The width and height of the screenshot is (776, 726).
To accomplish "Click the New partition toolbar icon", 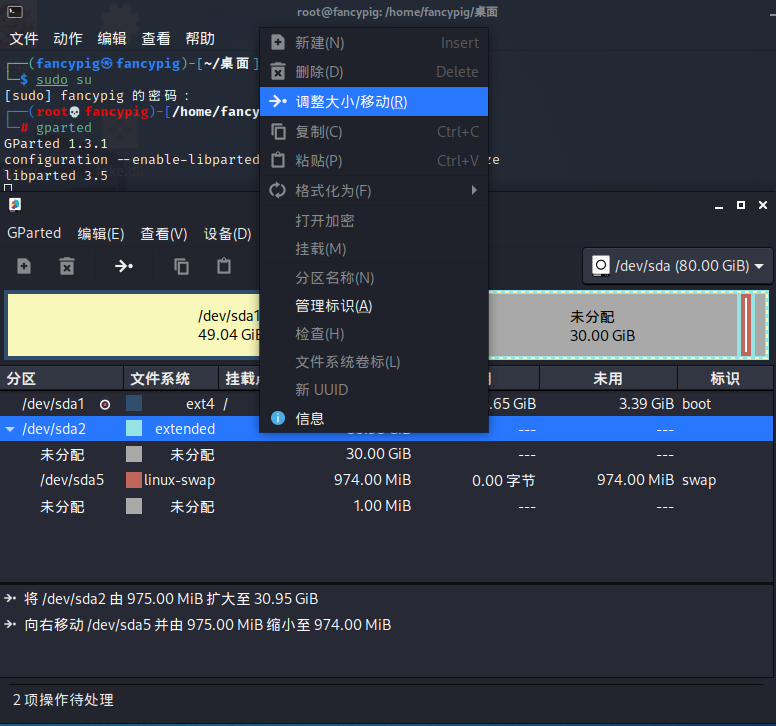I will (x=24, y=266).
